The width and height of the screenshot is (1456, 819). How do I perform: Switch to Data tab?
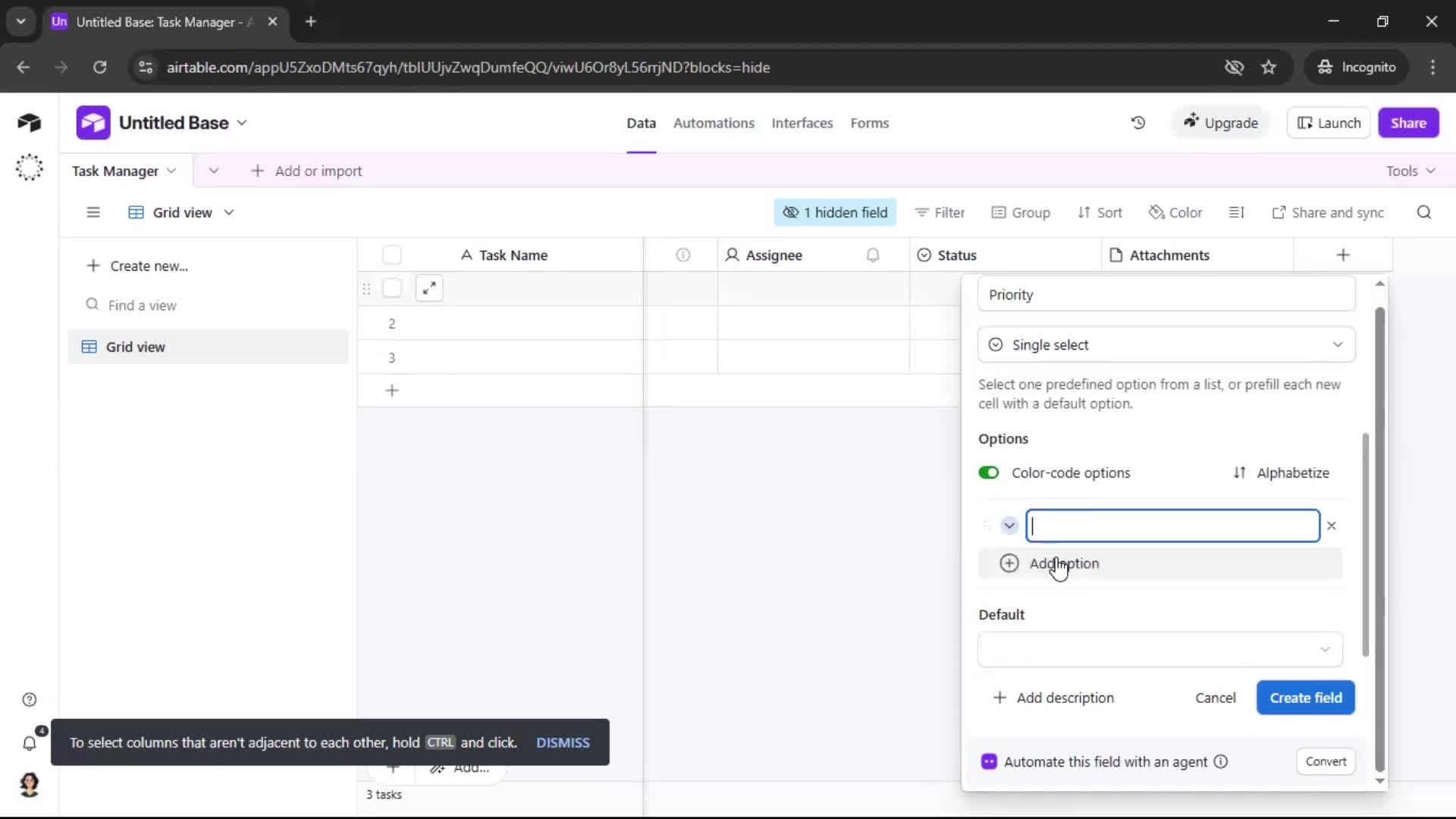point(641,123)
